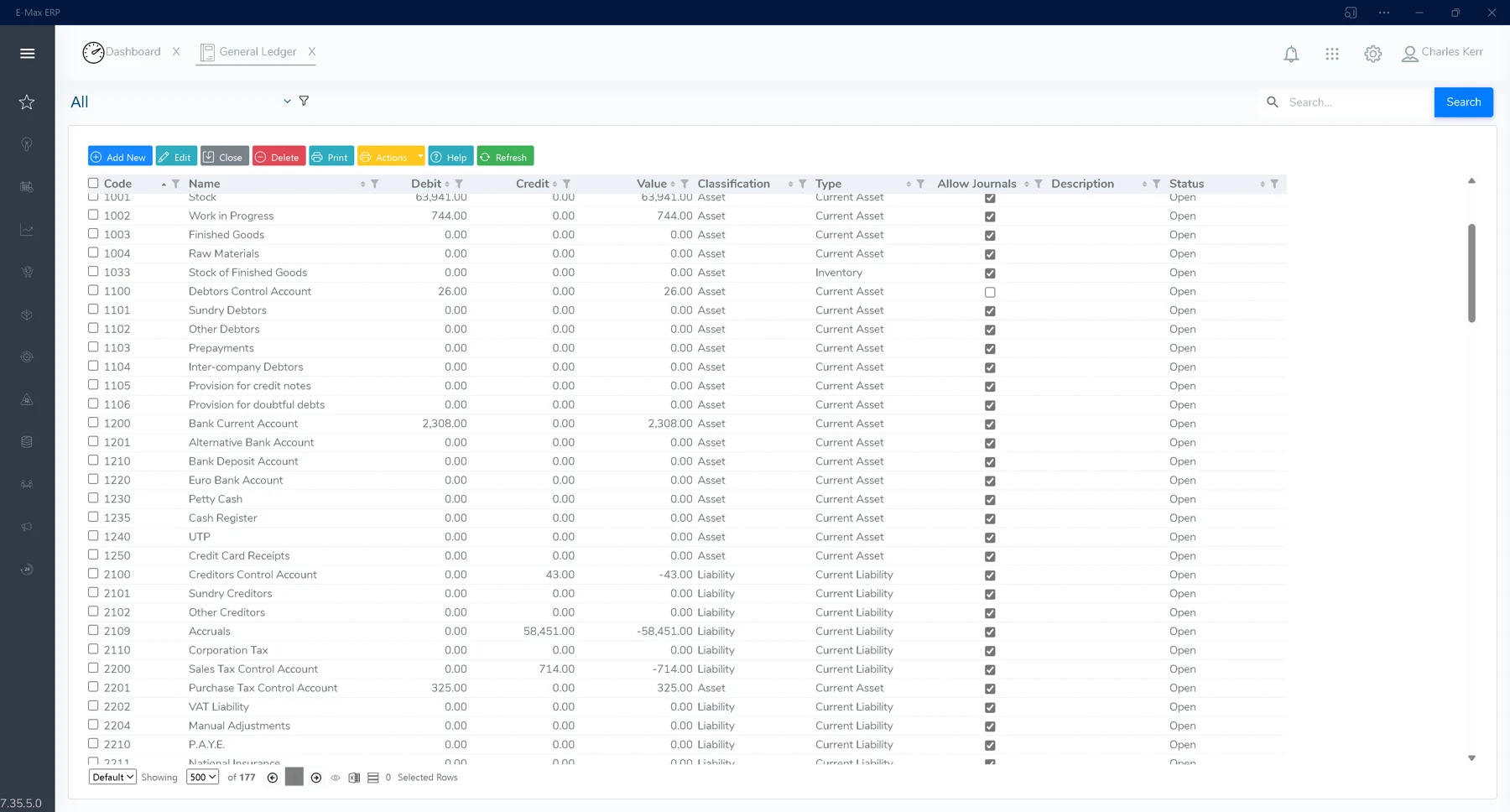Open filter for the Classification column
The width and height of the screenshot is (1510, 812).
802,184
